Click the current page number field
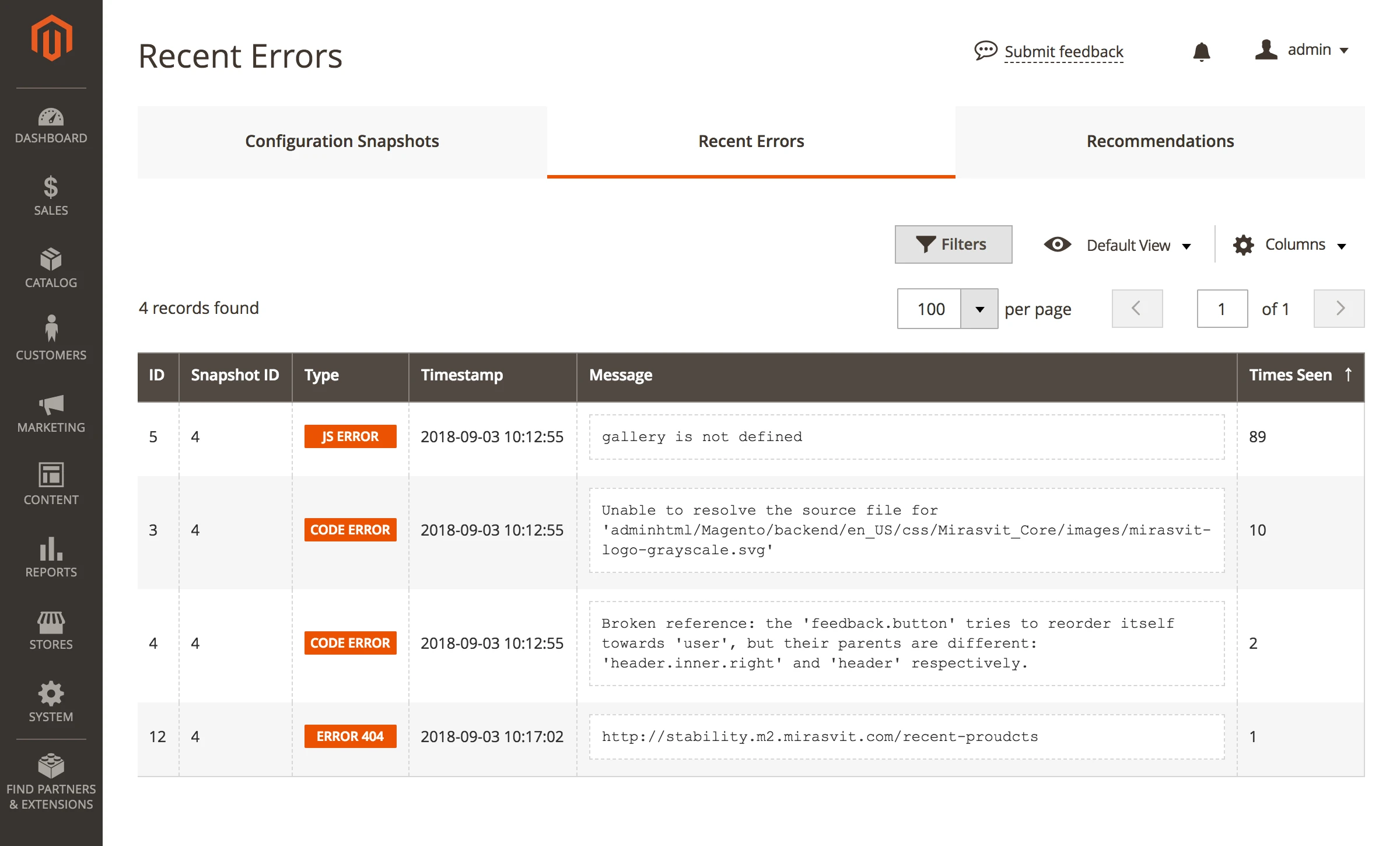1400x846 pixels. tap(1221, 309)
